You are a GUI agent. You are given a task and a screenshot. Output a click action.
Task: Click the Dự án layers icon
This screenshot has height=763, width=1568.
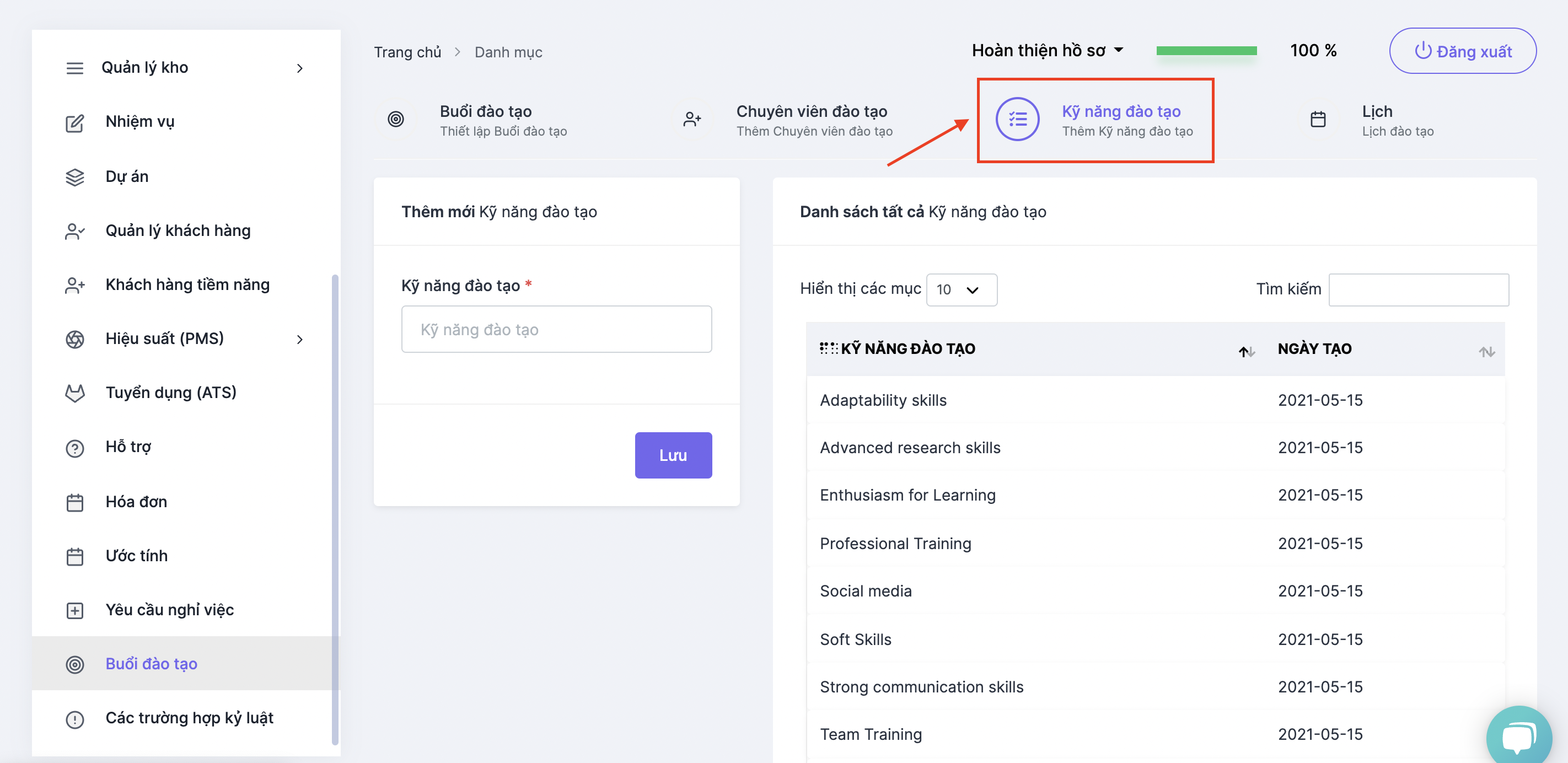click(75, 177)
